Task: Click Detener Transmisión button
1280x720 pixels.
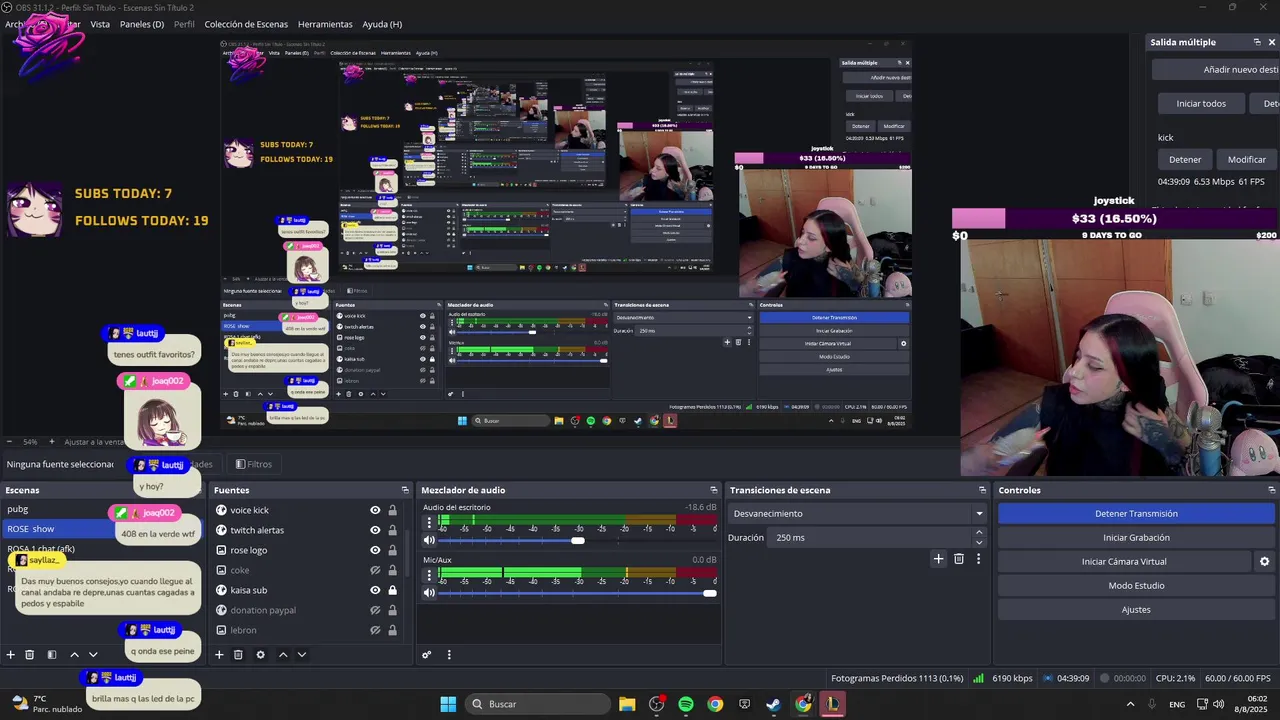Action: point(1136,513)
